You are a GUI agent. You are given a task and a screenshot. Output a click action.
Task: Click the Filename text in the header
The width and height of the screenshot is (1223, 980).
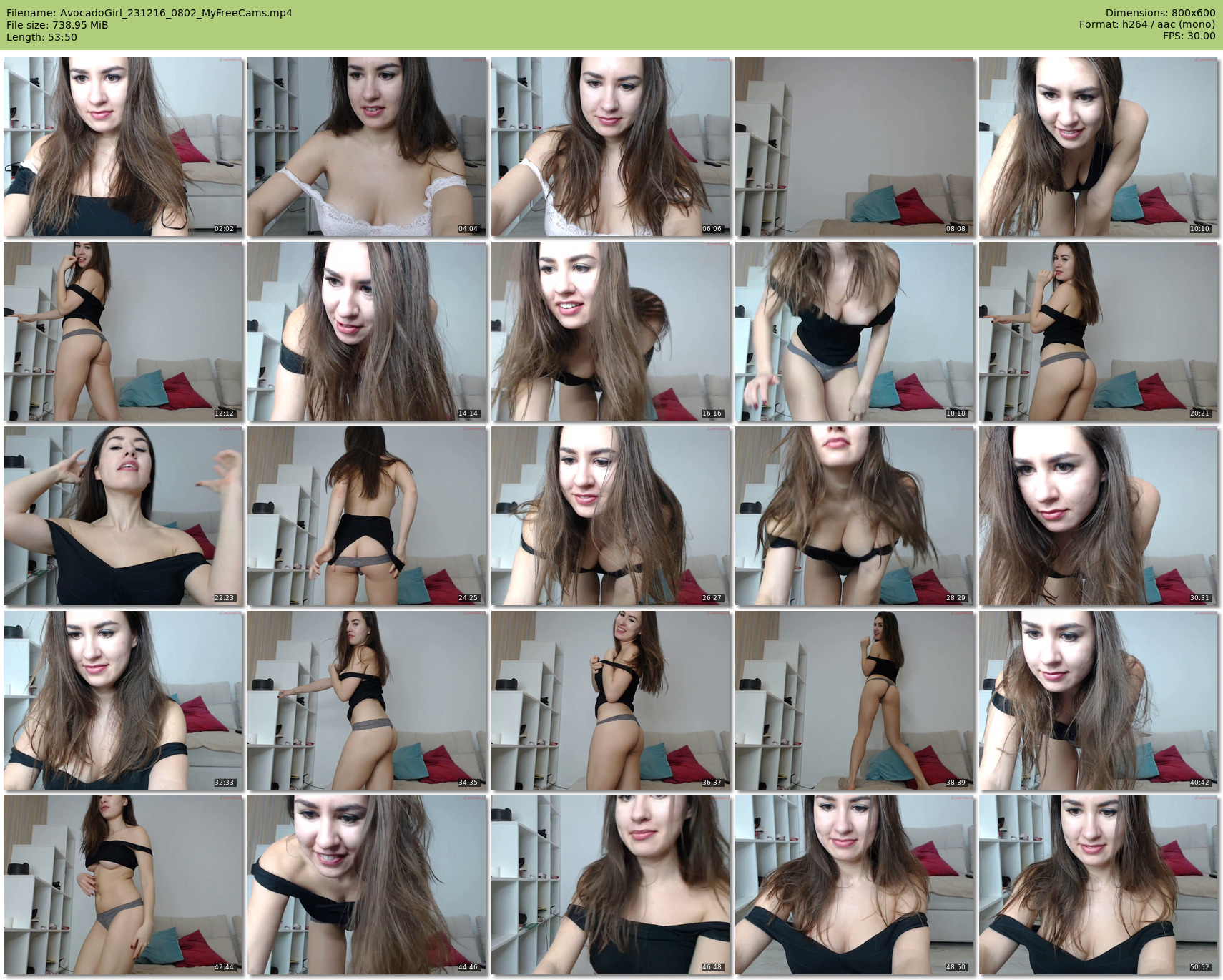click(149, 13)
